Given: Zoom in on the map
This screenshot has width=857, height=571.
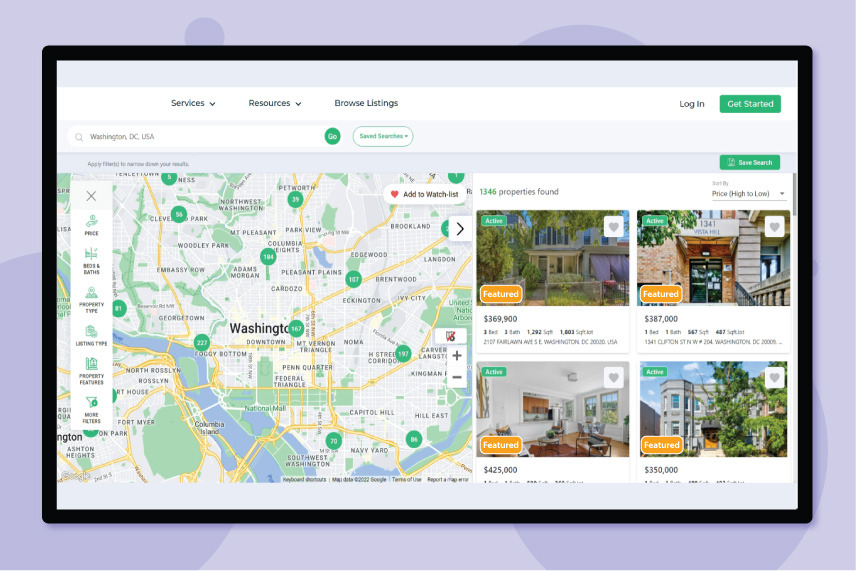Looking at the screenshot, I should coord(457,356).
